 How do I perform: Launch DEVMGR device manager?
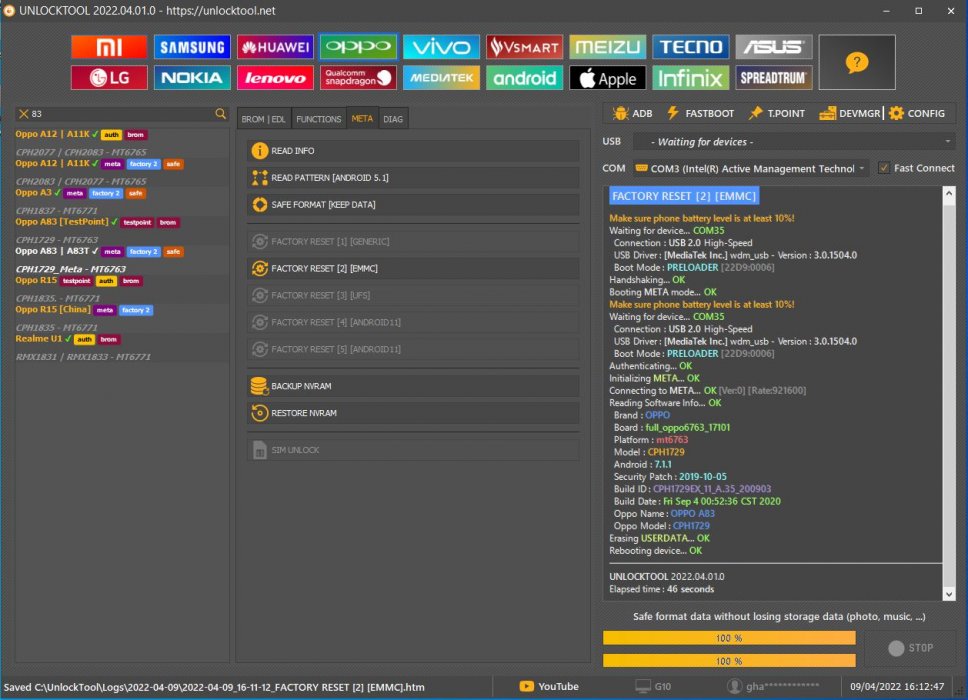click(x=849, y=114)
